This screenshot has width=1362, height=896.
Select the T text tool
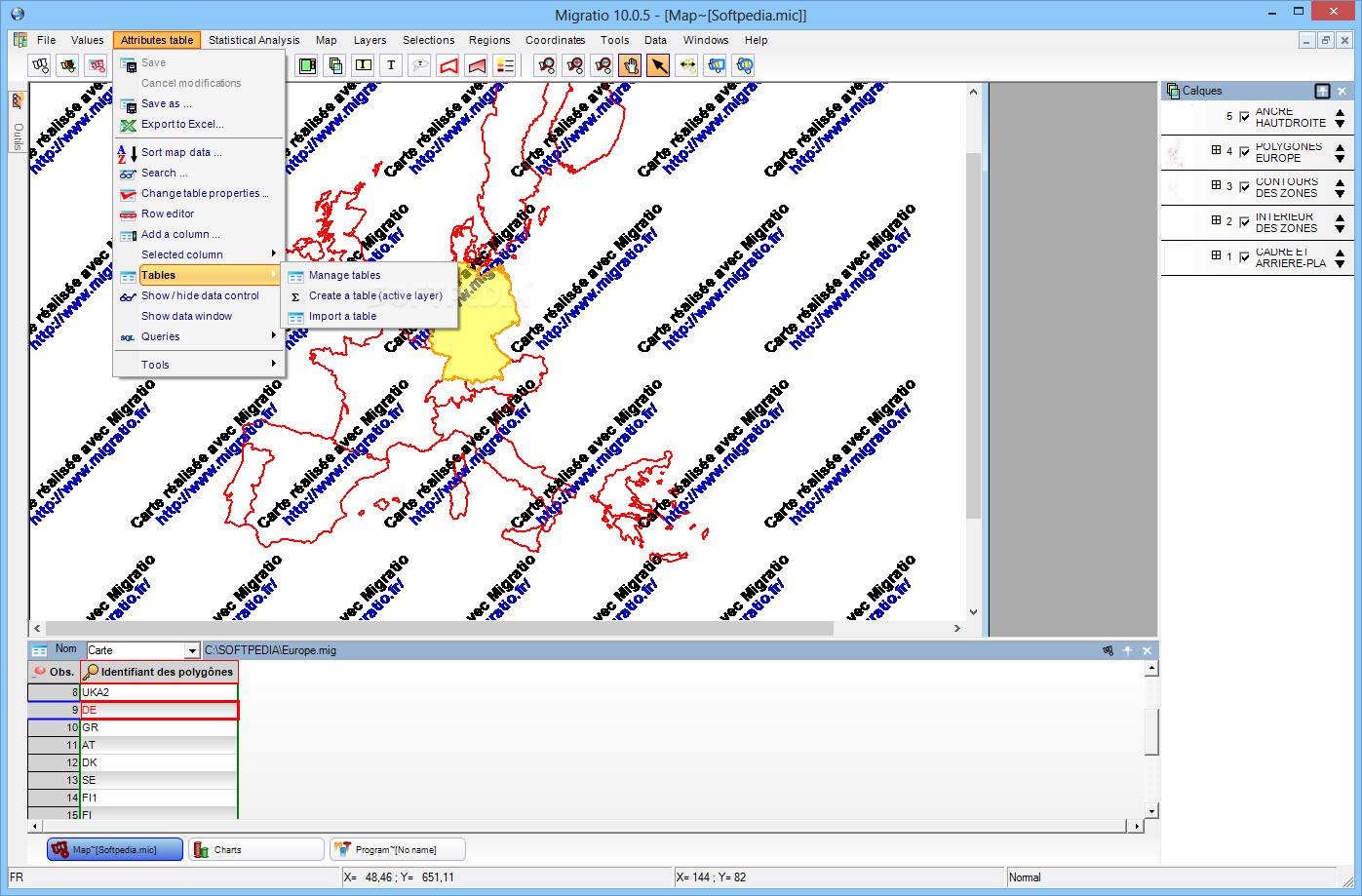click(x=392, y=65)
